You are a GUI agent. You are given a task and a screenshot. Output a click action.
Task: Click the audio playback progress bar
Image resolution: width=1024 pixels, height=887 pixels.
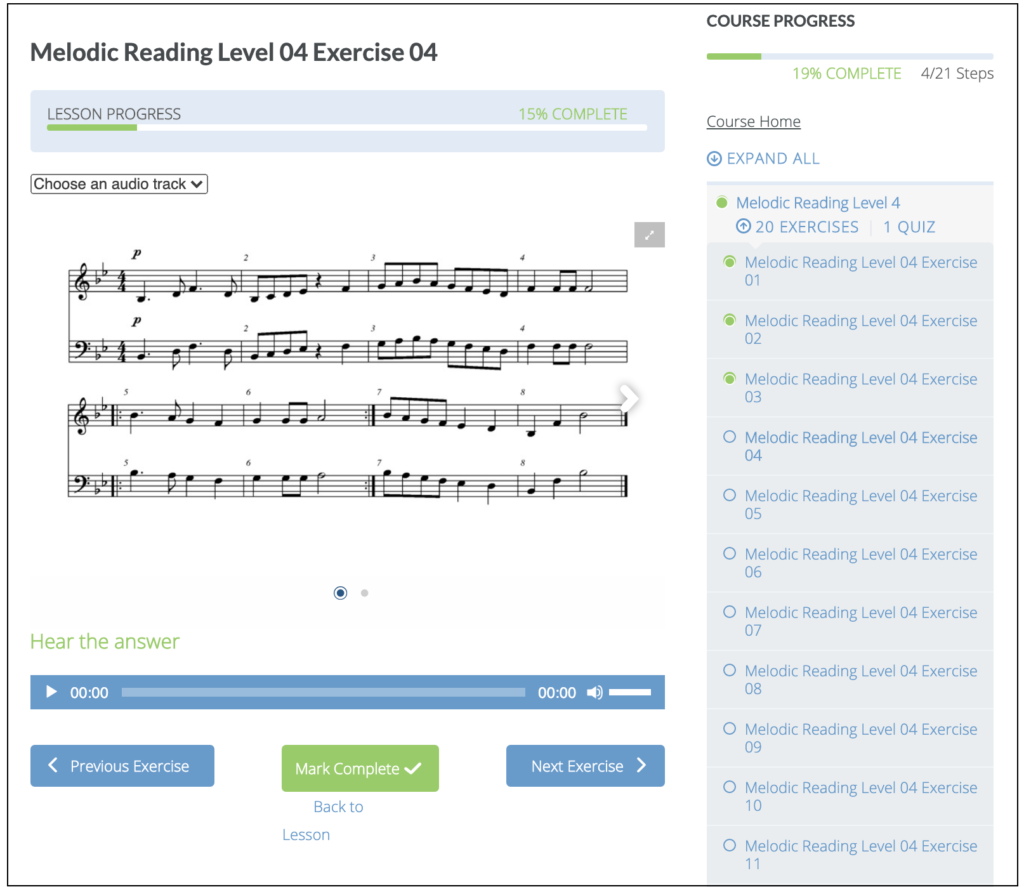tap(323, 693)
